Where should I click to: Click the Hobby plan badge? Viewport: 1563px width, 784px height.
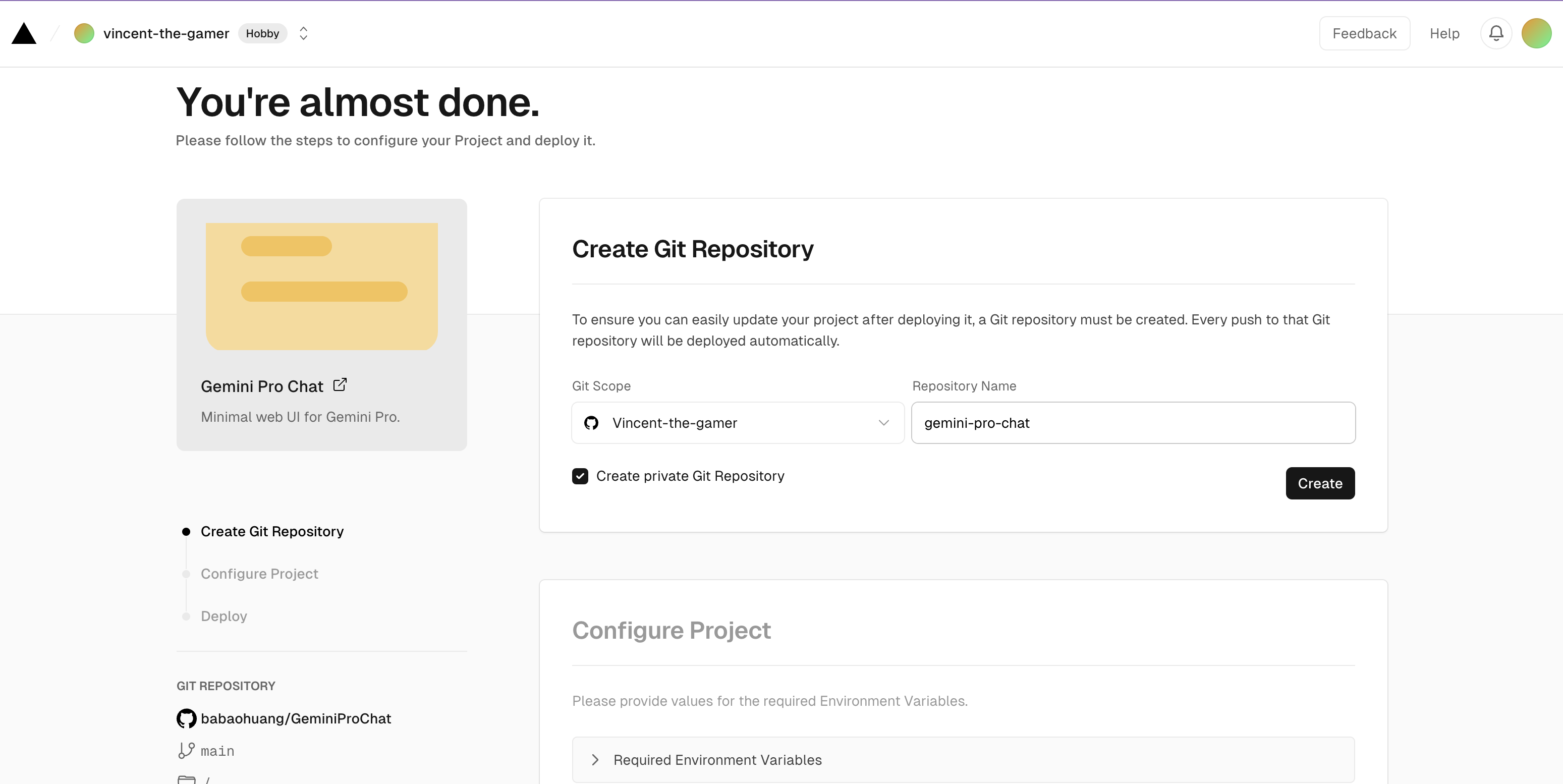262,33
